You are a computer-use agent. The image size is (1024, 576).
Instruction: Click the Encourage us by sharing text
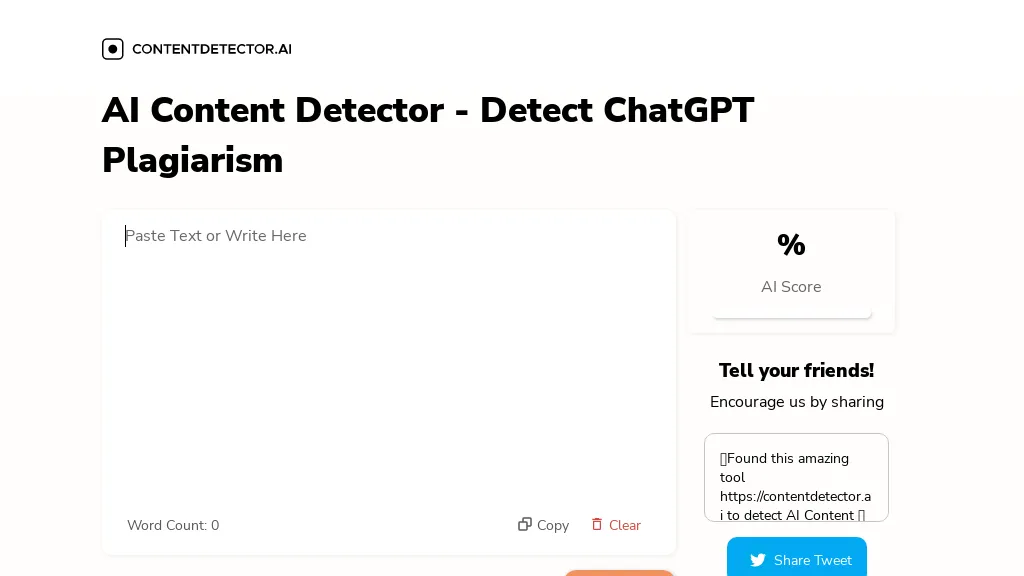797,402
